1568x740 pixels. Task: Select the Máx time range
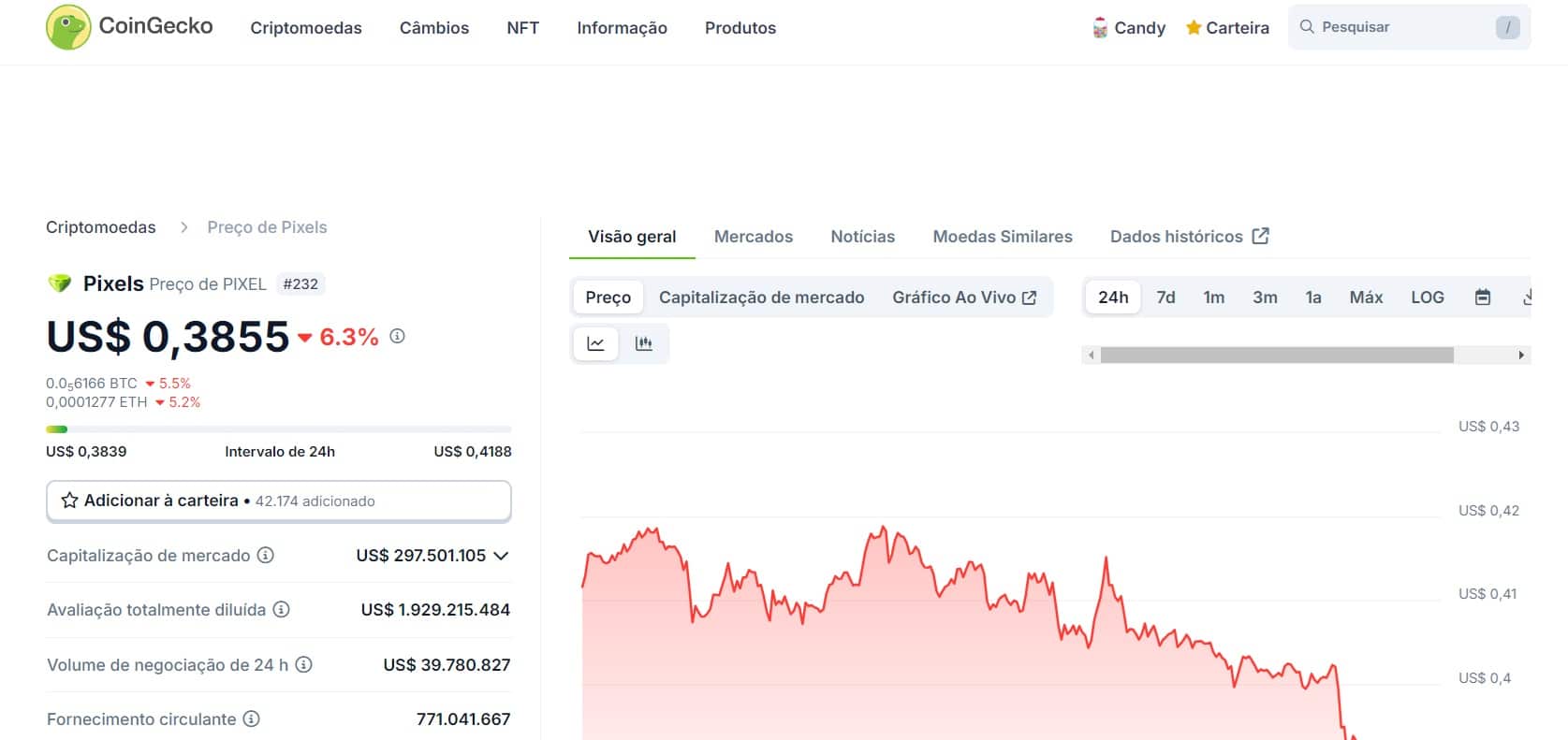1366,297
